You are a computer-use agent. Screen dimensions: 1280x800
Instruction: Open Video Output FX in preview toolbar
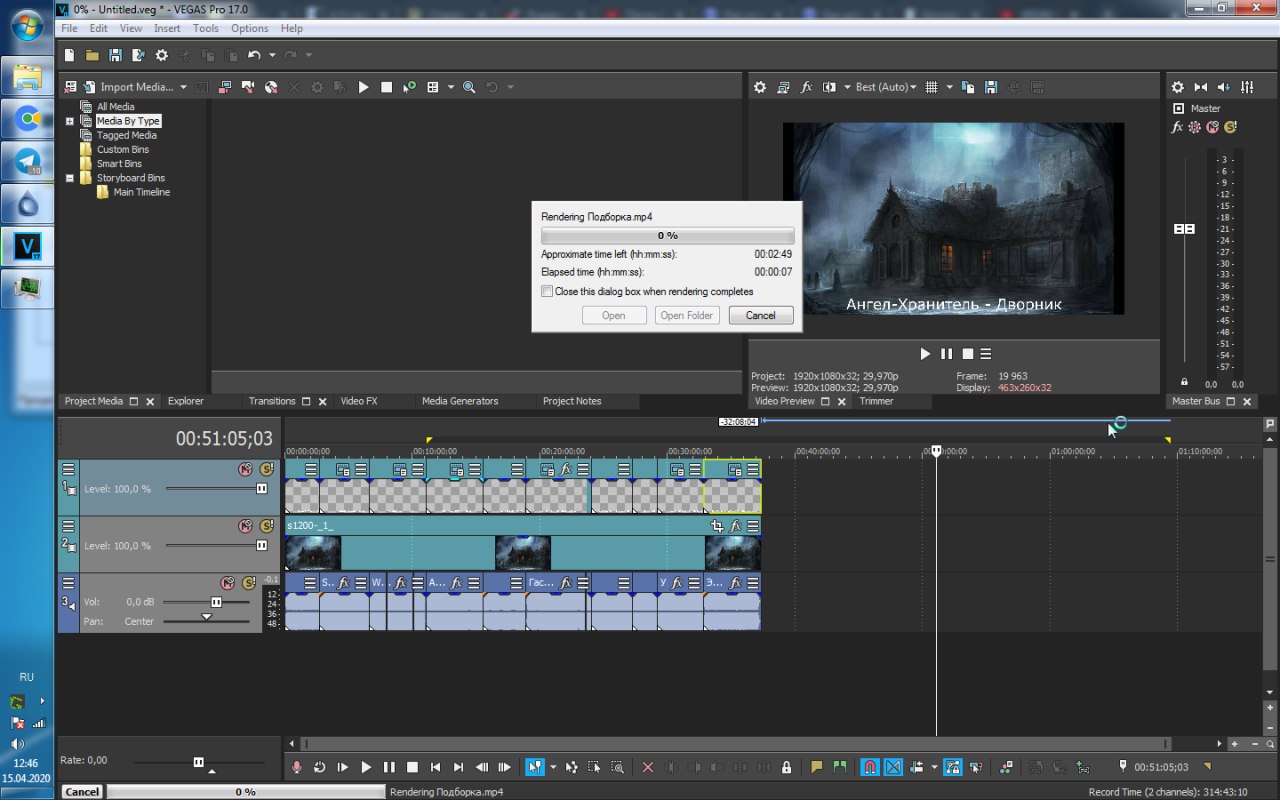click(x=806, y=87)
